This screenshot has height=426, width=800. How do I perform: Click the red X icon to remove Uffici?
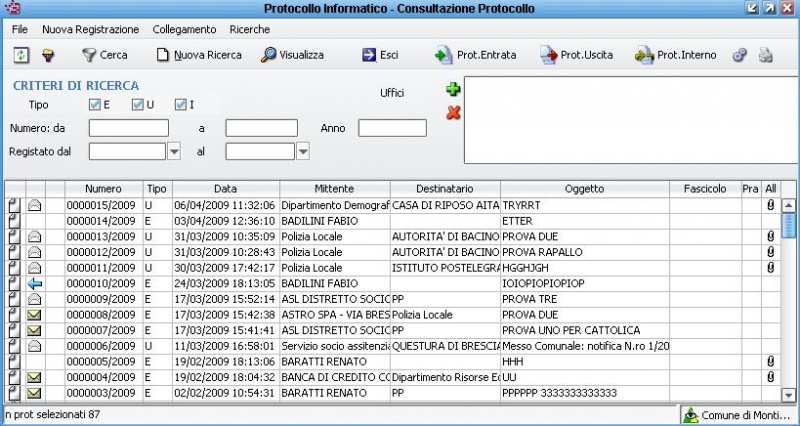pyautogui.click(x=453, y=112)
